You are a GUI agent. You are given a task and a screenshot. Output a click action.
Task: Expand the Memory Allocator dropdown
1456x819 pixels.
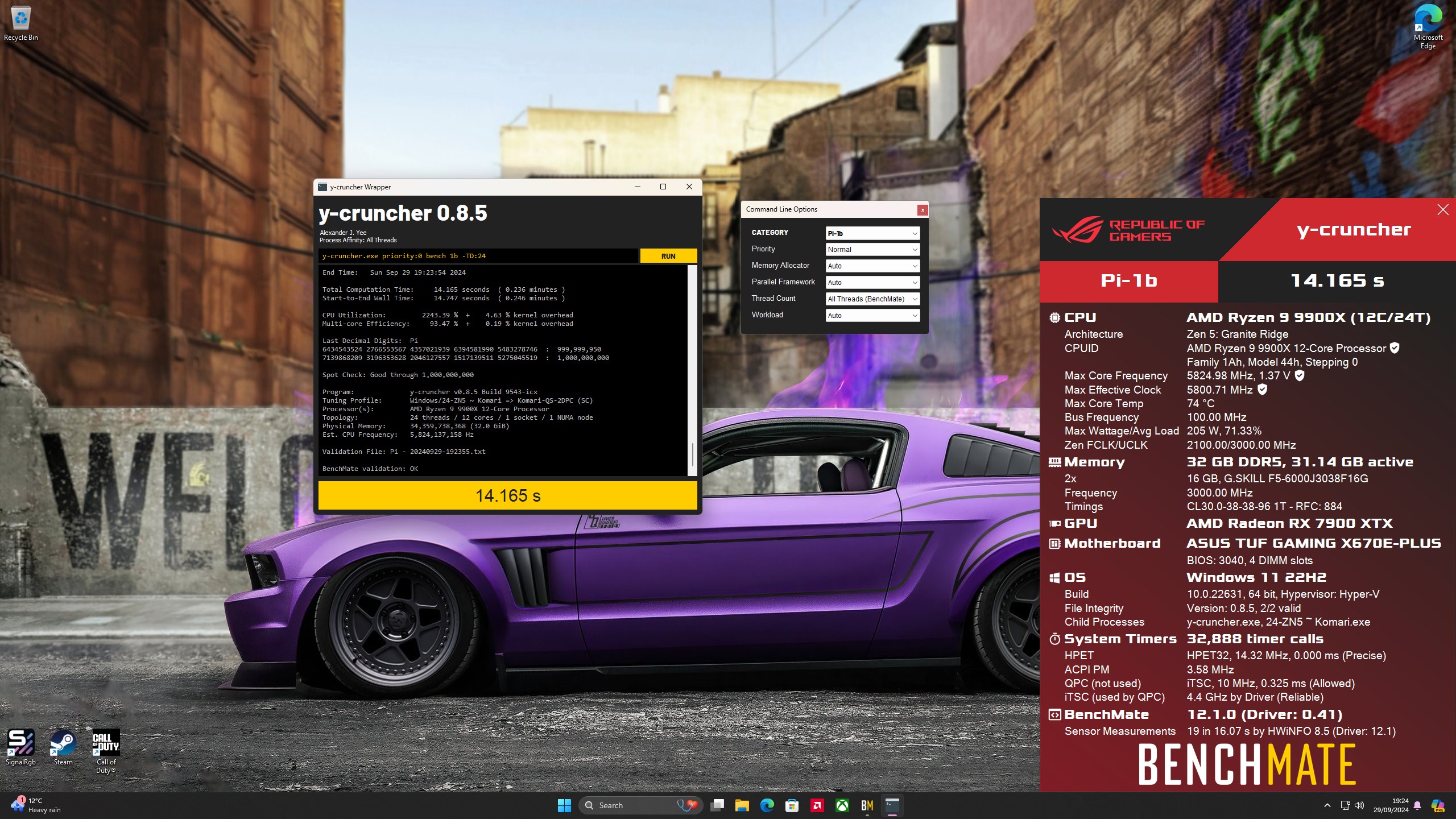click(872, 266)
